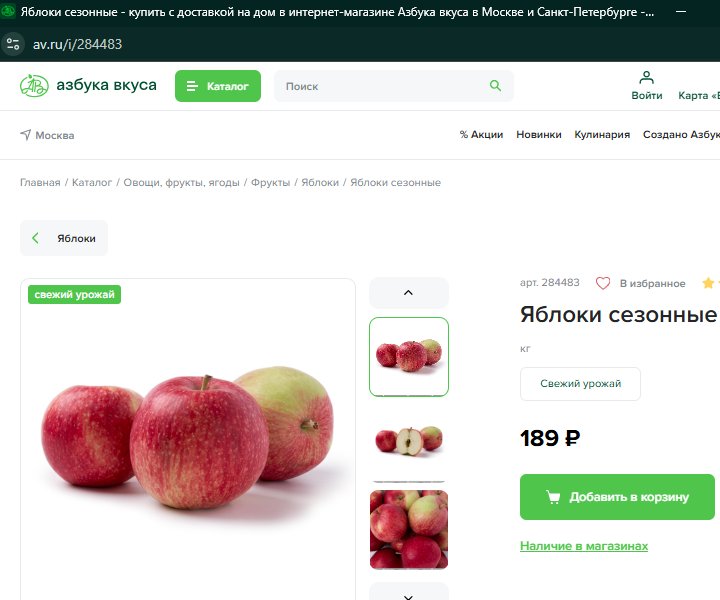Click the Москва location arrow icon
720x600 pixels.
click(x=25, y=135)
